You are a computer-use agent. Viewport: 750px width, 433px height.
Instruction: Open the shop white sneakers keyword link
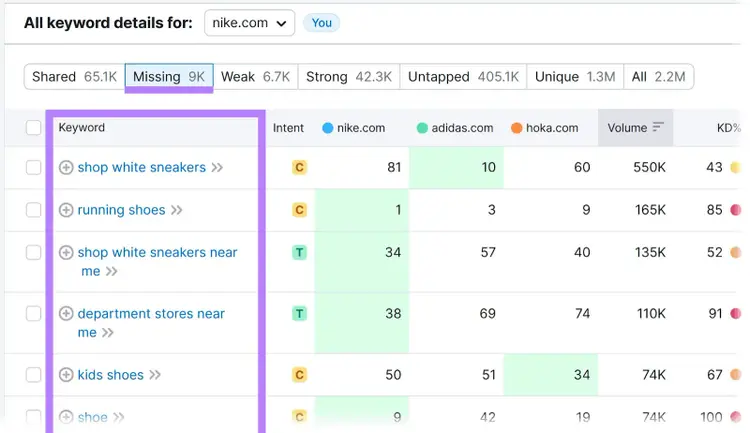pyautogui.click(x=142, y=167)
